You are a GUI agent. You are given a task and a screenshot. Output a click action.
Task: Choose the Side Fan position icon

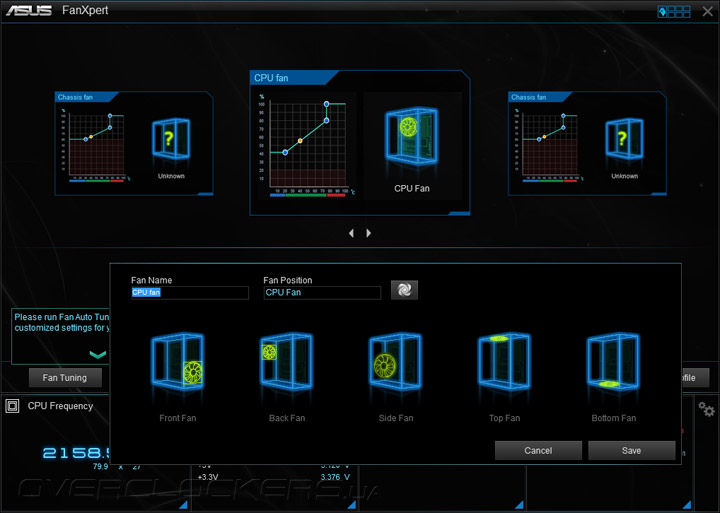point(395,362)
